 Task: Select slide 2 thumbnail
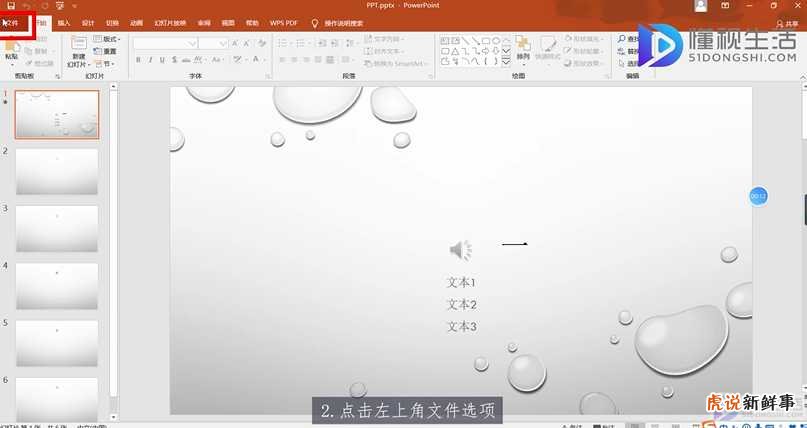(x=57, y=171)
